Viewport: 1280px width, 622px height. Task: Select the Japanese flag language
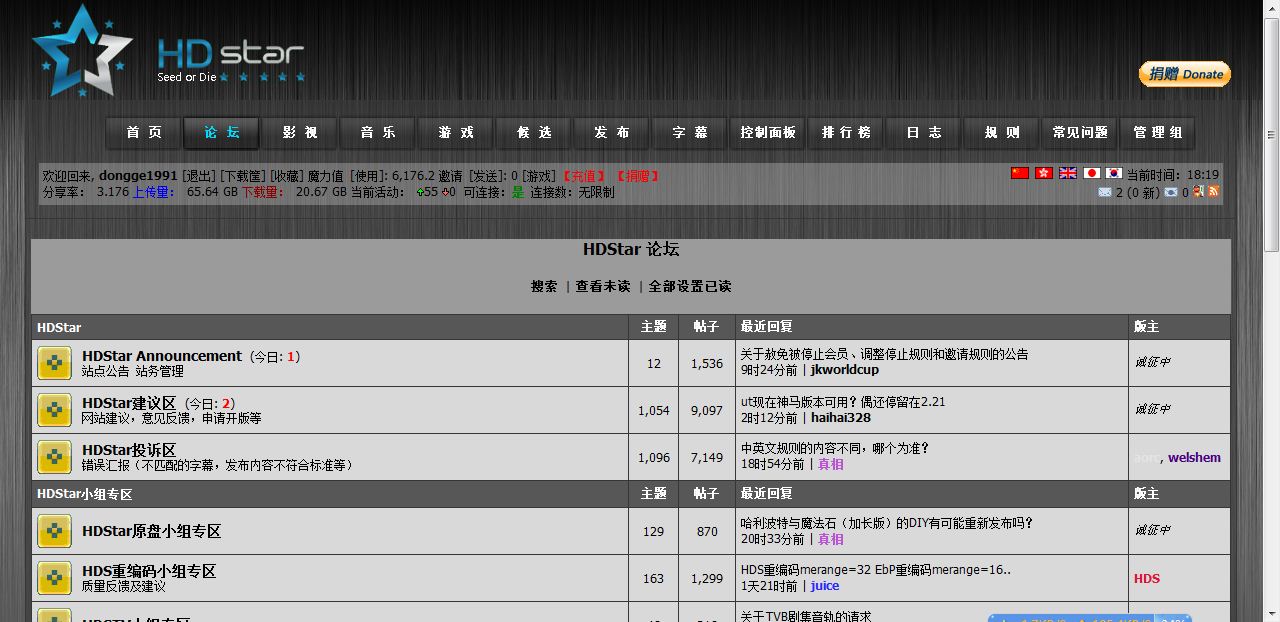click(x=1092, y=173)
